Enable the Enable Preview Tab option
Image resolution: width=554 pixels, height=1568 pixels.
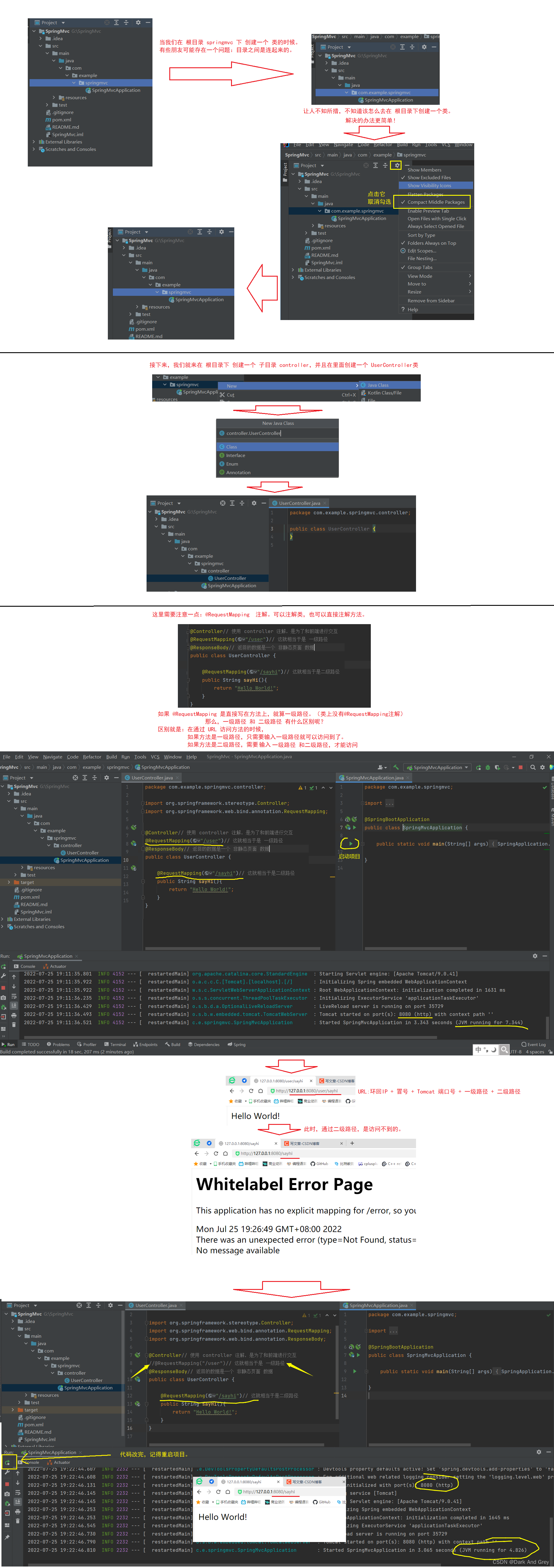[436, 211]
